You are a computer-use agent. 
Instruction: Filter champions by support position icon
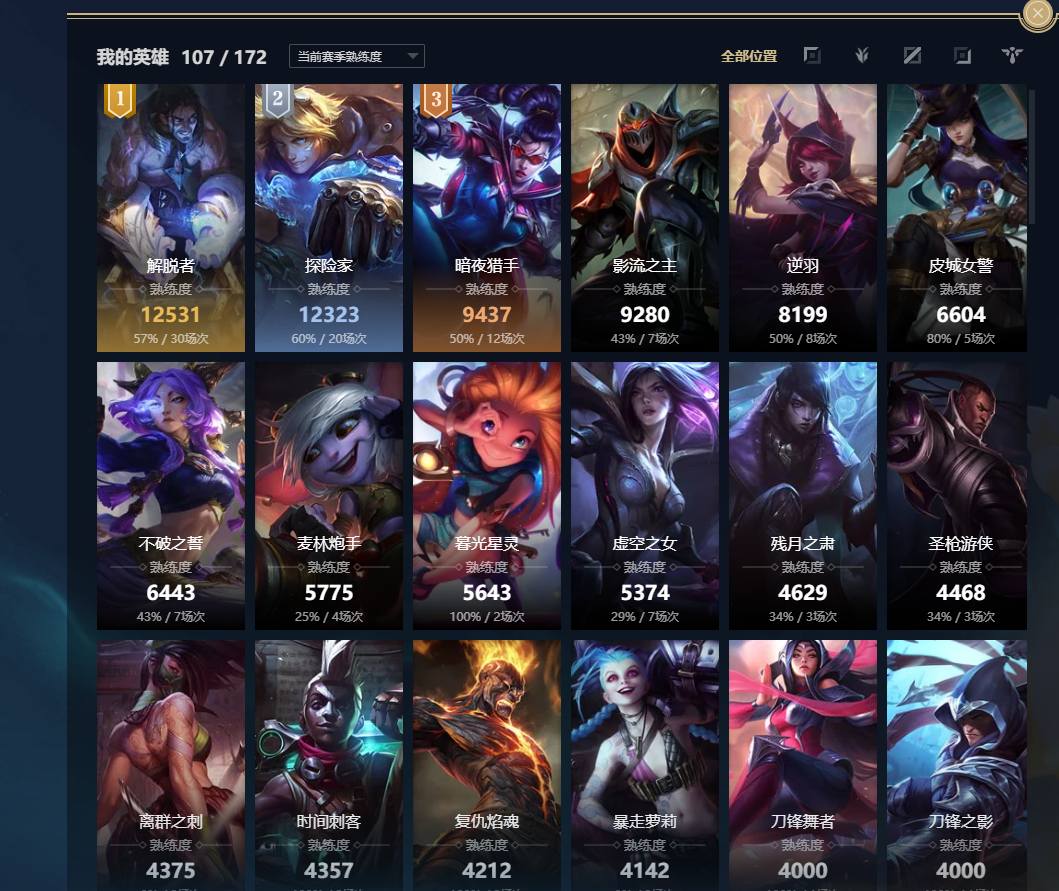pyautogui.click(x=1012, y=55)
